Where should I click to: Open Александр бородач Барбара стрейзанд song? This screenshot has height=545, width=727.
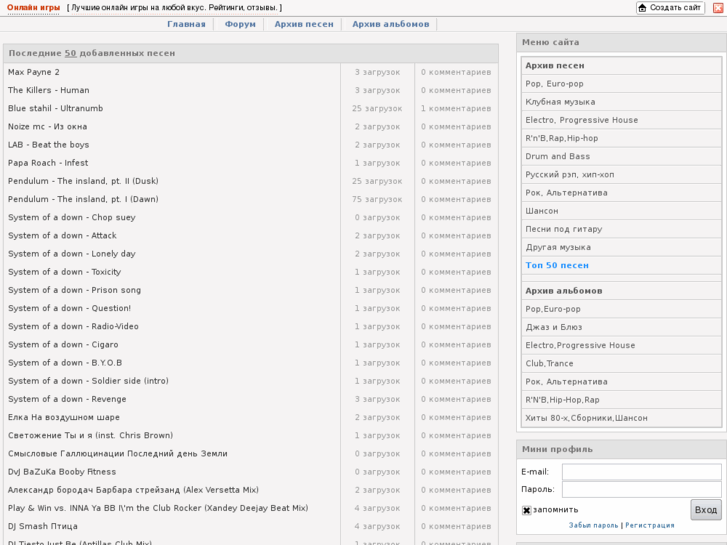[x=133, y=490]
